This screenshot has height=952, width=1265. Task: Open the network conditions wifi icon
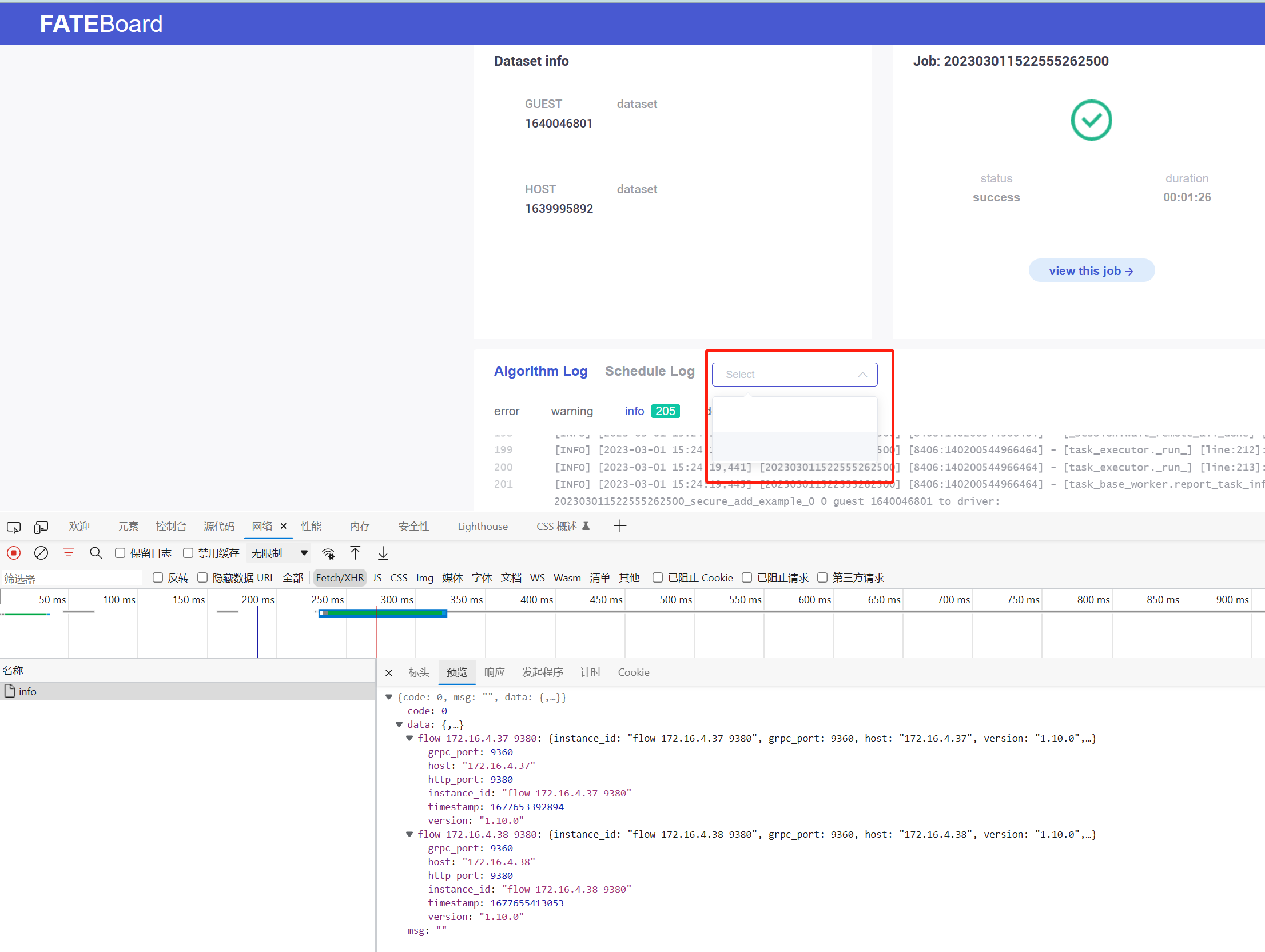click(328, 553)
